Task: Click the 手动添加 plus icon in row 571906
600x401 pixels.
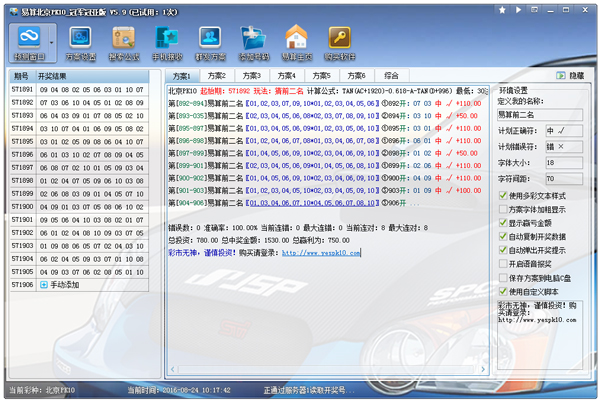Action: [x=44, y=285]
